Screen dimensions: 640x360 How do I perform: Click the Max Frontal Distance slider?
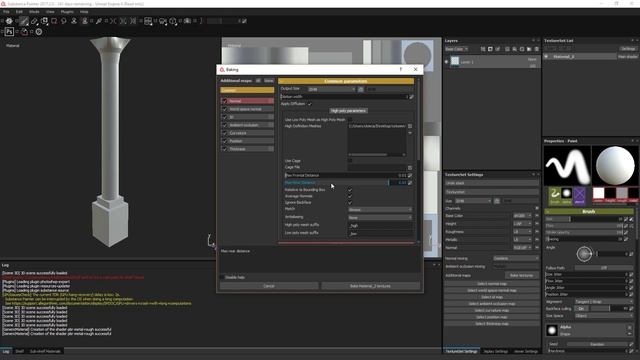345,175
